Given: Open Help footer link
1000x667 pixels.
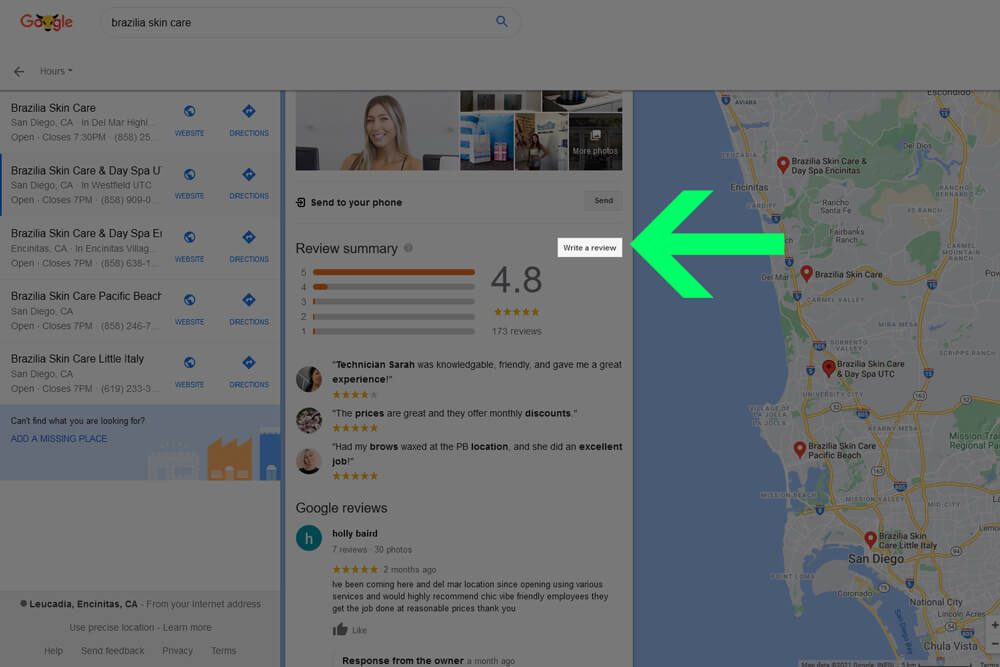Looking at the screenshot, I should [x=54, y=651].
